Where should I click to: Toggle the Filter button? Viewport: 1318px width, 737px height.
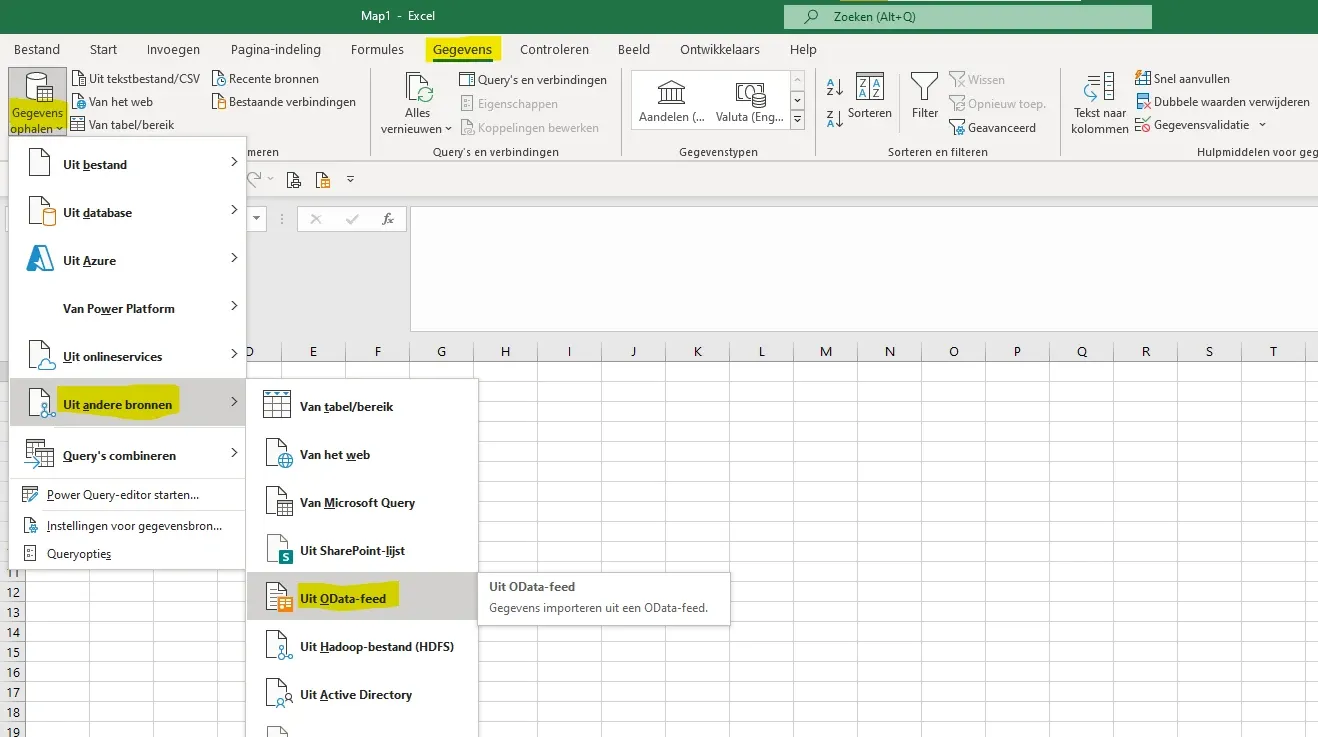pos(925,97)
